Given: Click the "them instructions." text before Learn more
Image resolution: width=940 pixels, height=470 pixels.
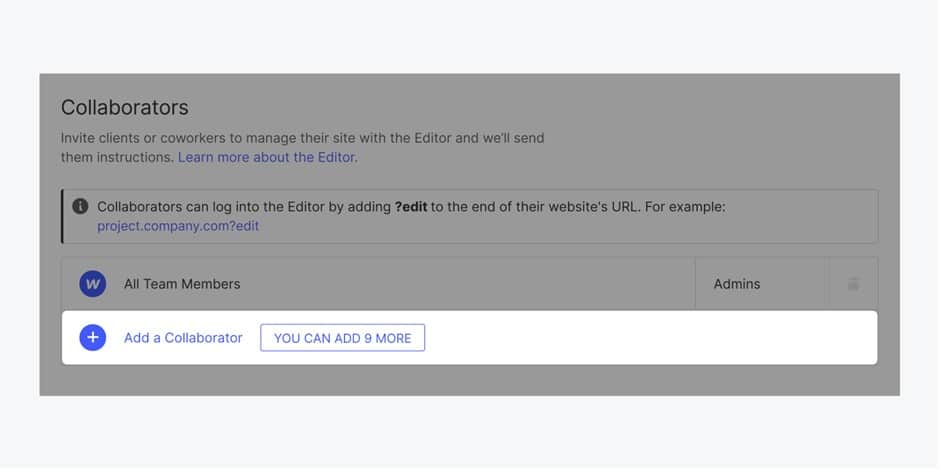Looking at the screenshot, I should click(117, 157).
